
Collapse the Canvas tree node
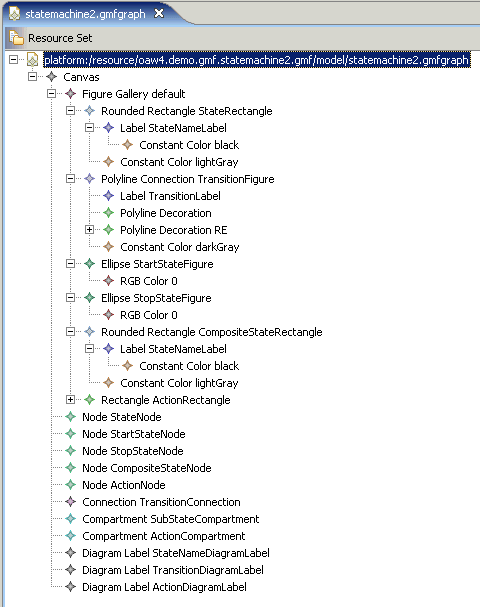point(33,77)
